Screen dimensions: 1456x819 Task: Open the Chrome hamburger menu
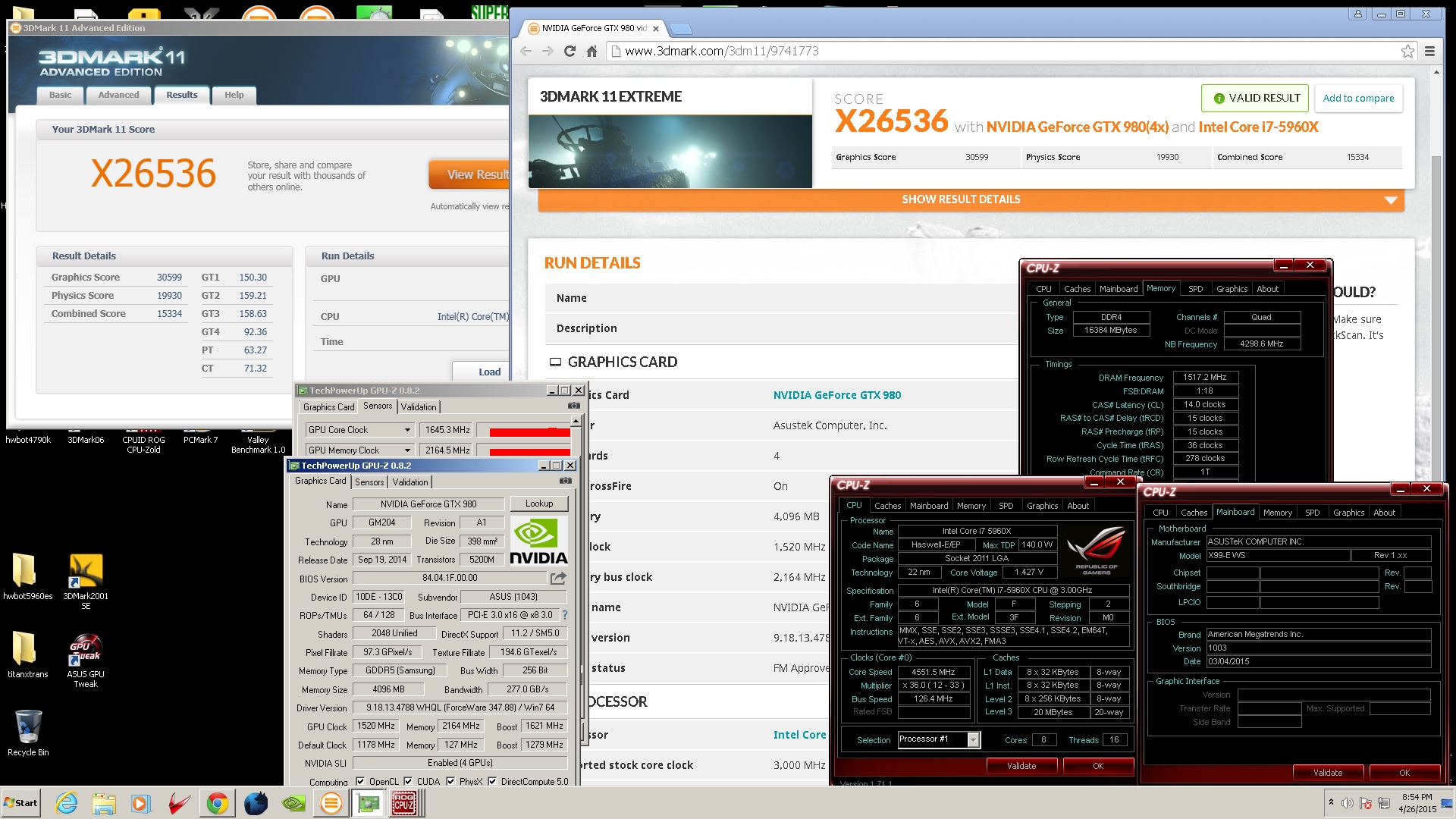point(1429,52)
